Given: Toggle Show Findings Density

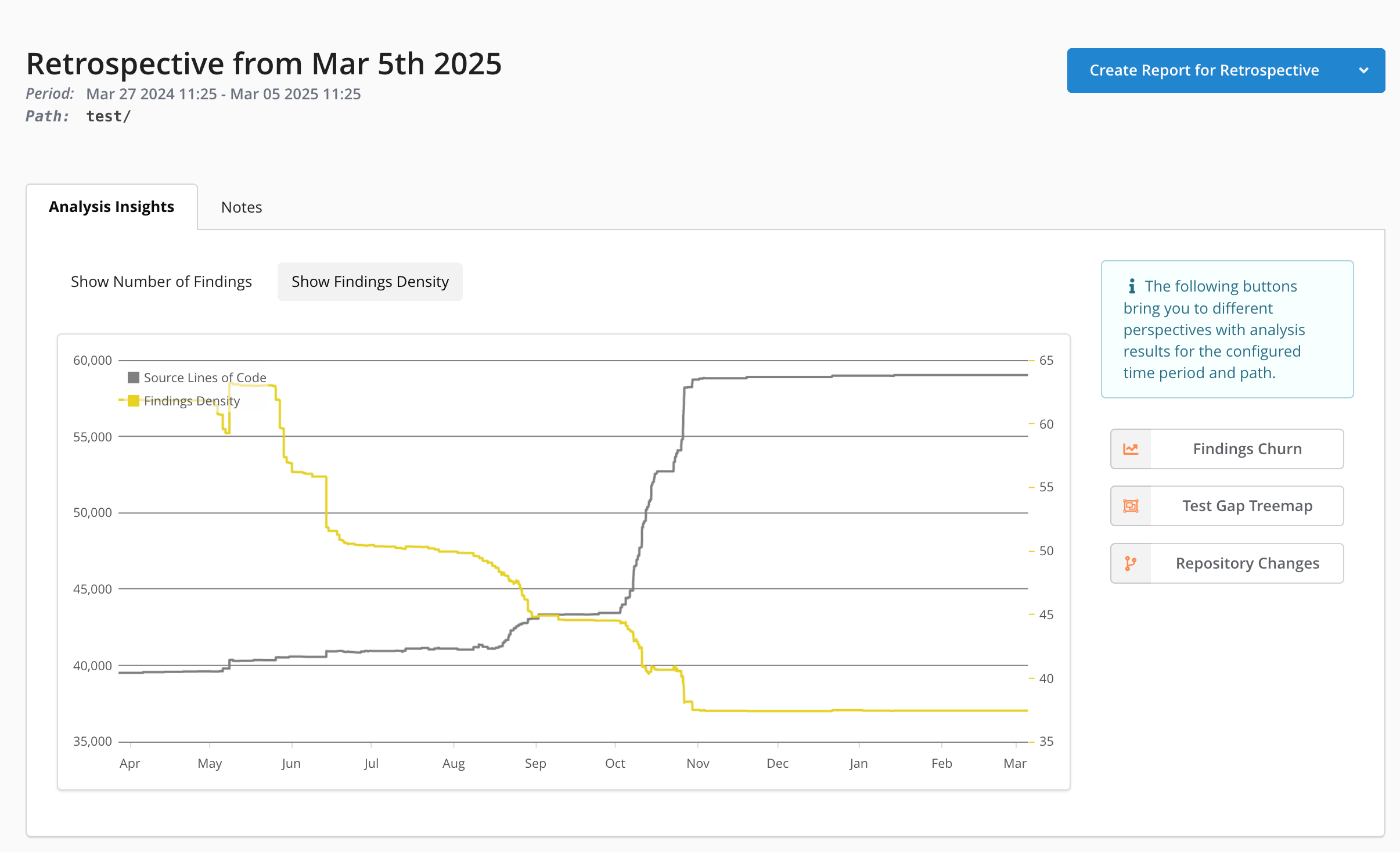Looking at the screenshot, I should [370, 282].
